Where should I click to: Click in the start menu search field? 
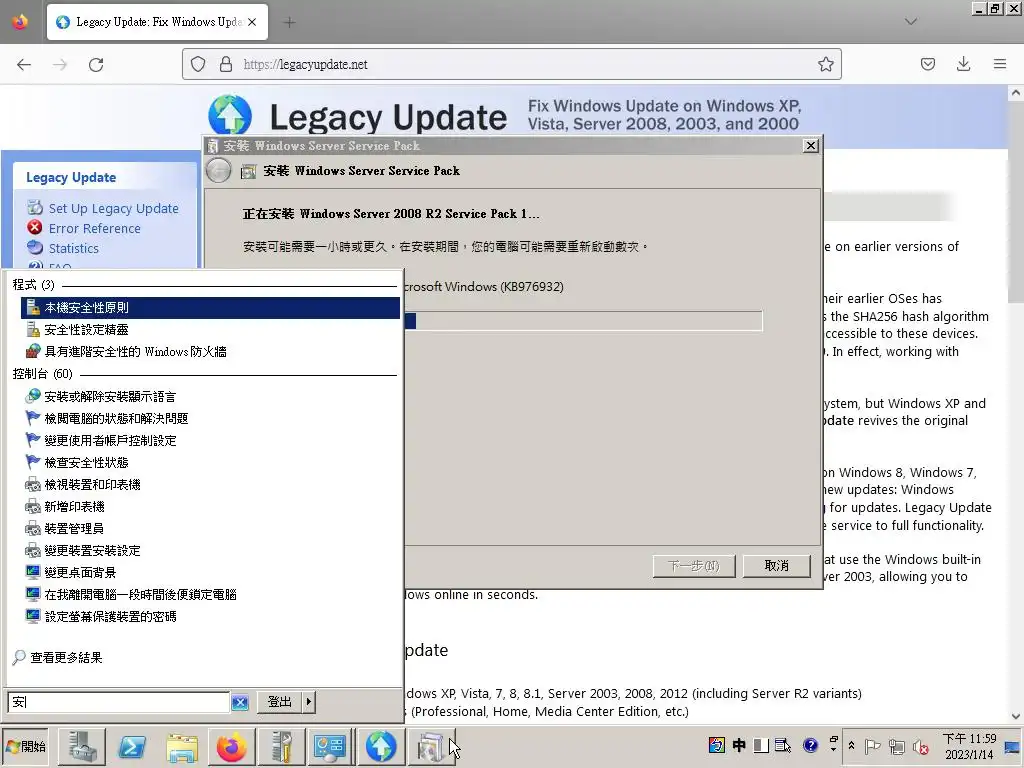point(118,702)
